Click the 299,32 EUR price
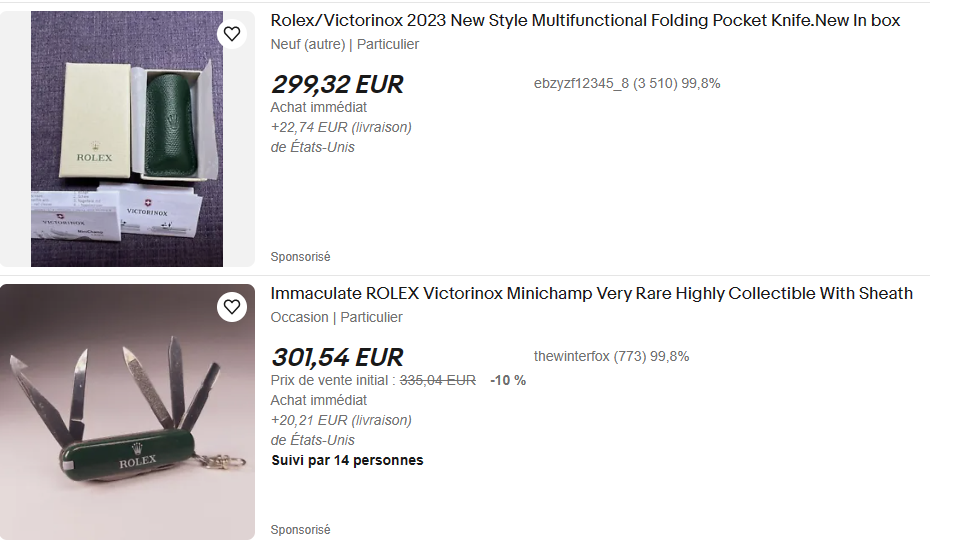The height and width of the screenshot is (546, 975). click(x=337, y=84)
